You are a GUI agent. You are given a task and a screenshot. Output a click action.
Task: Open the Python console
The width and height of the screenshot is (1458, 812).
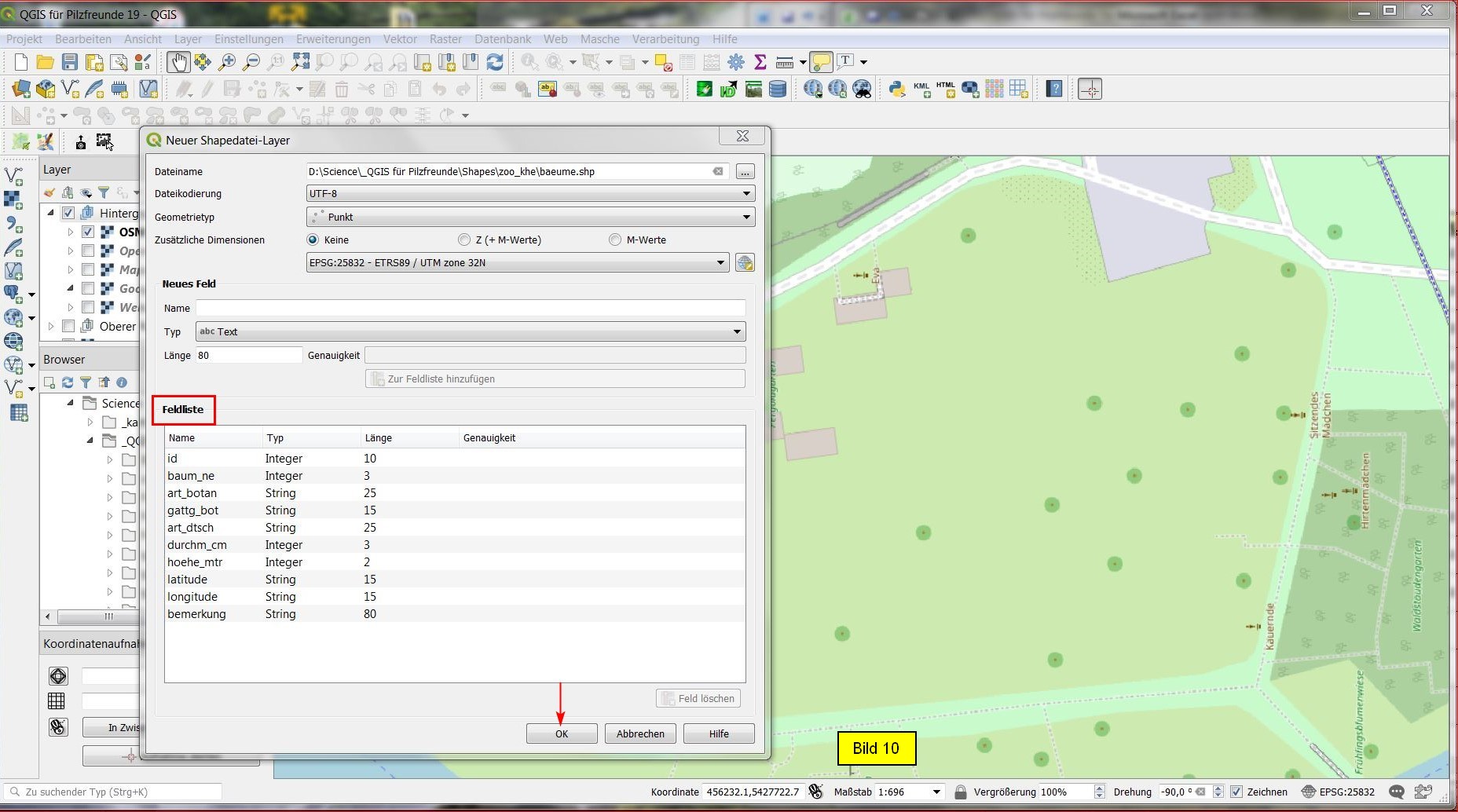[x=896, y=89]
